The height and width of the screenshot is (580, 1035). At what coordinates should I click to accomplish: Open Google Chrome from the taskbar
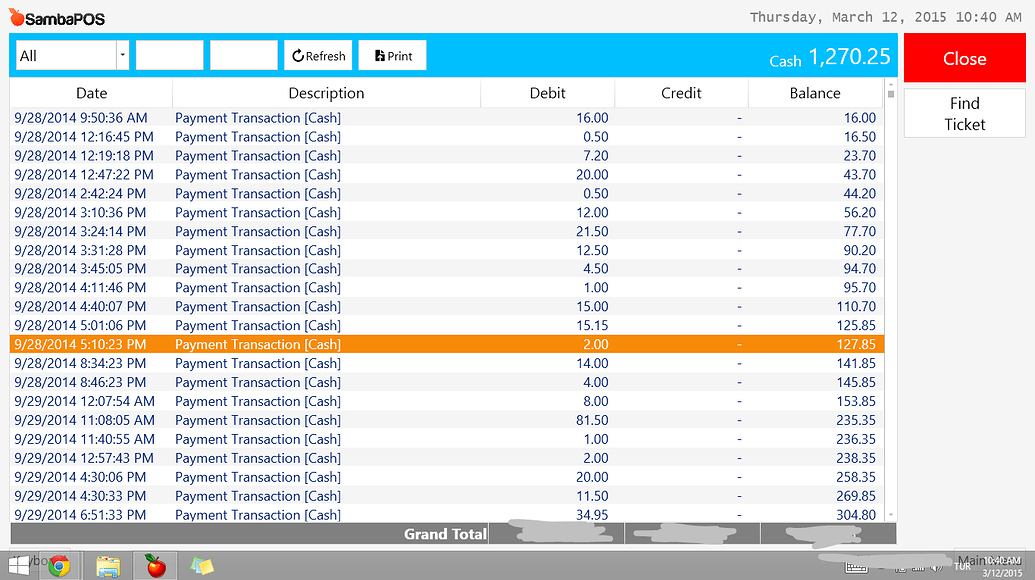coord(59,566)
